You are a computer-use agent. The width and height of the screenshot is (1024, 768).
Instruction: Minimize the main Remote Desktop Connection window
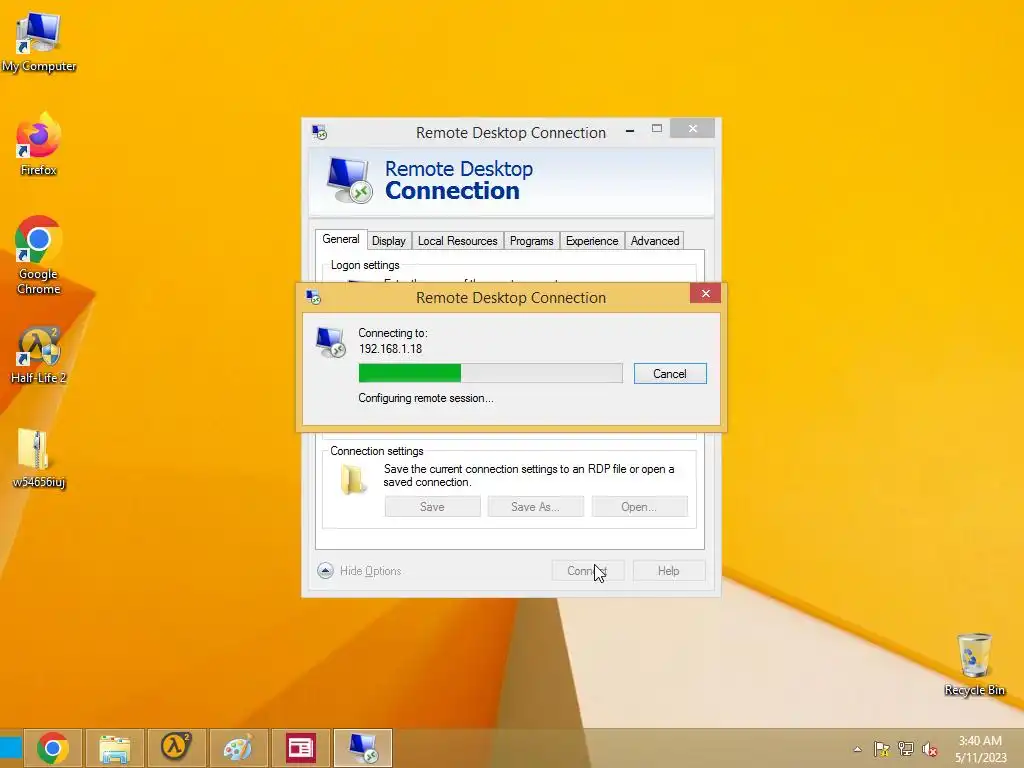click(630, 131)
